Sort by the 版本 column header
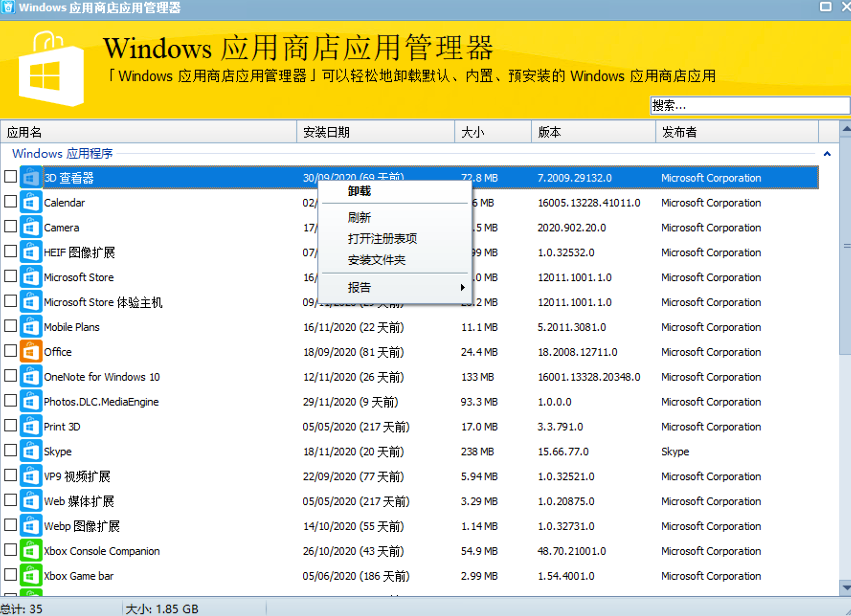The width and height of the screenshot is (851, 616). (x=593, y=132)
